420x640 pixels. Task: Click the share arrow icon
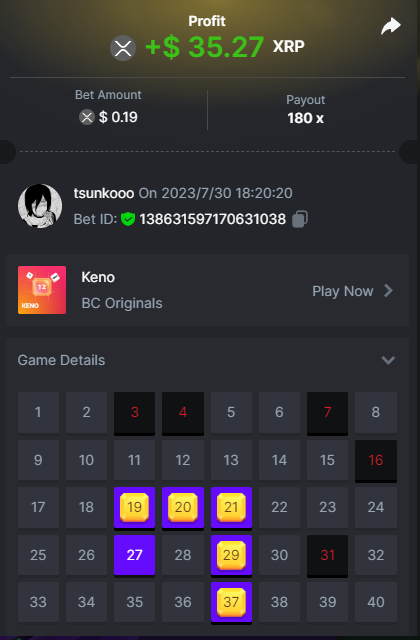[x=391, y=26]
